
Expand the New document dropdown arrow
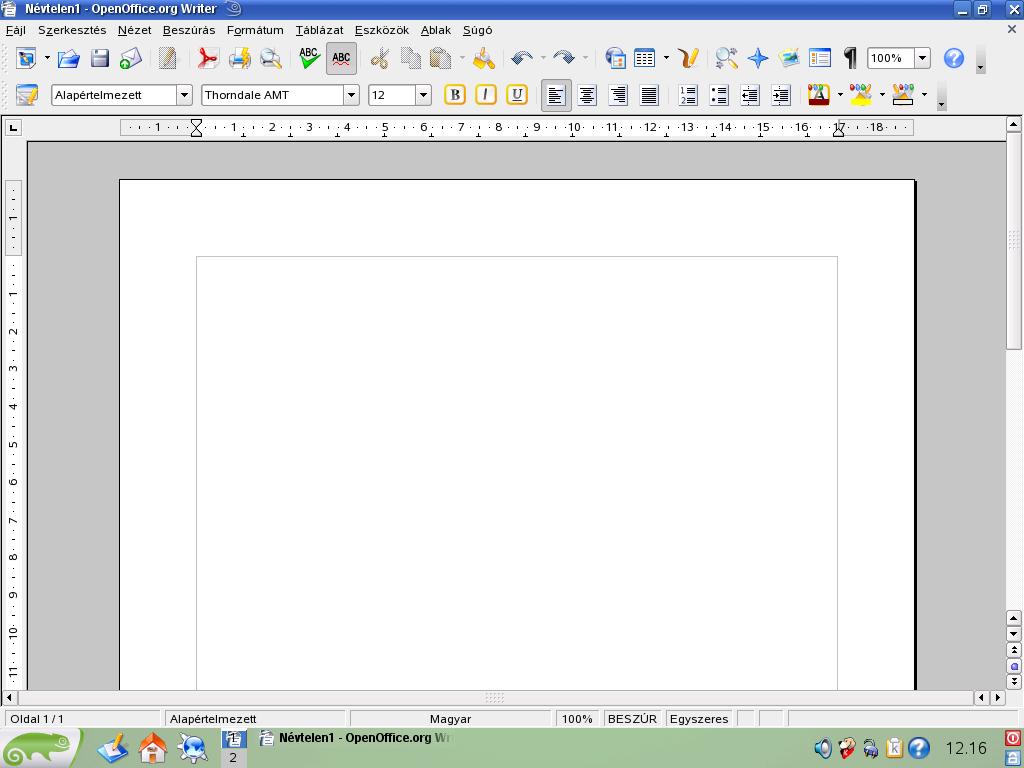coord(47,58)
